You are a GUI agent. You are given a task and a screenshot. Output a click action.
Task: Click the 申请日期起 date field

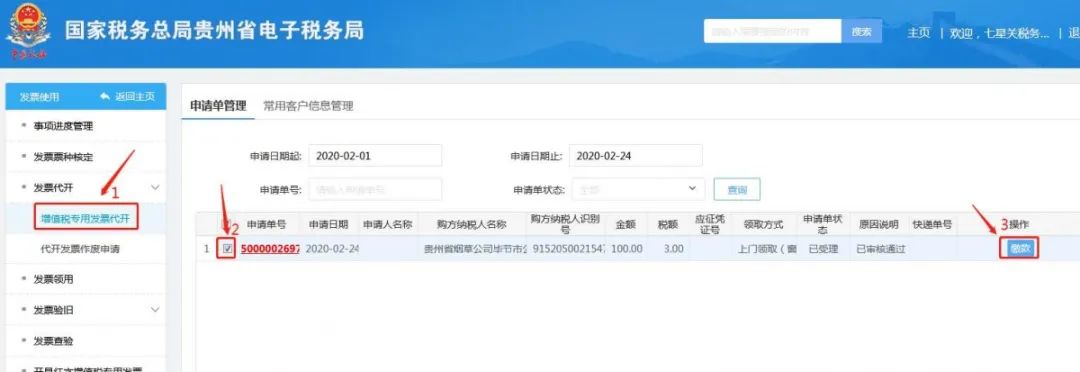pos(375,156)
